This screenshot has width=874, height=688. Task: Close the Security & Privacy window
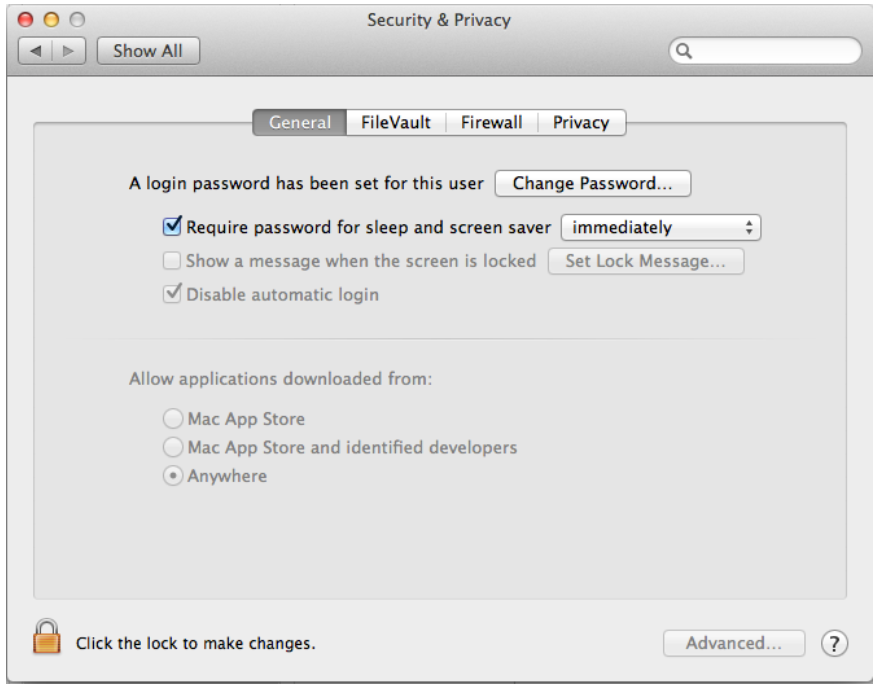pos(25,19)
